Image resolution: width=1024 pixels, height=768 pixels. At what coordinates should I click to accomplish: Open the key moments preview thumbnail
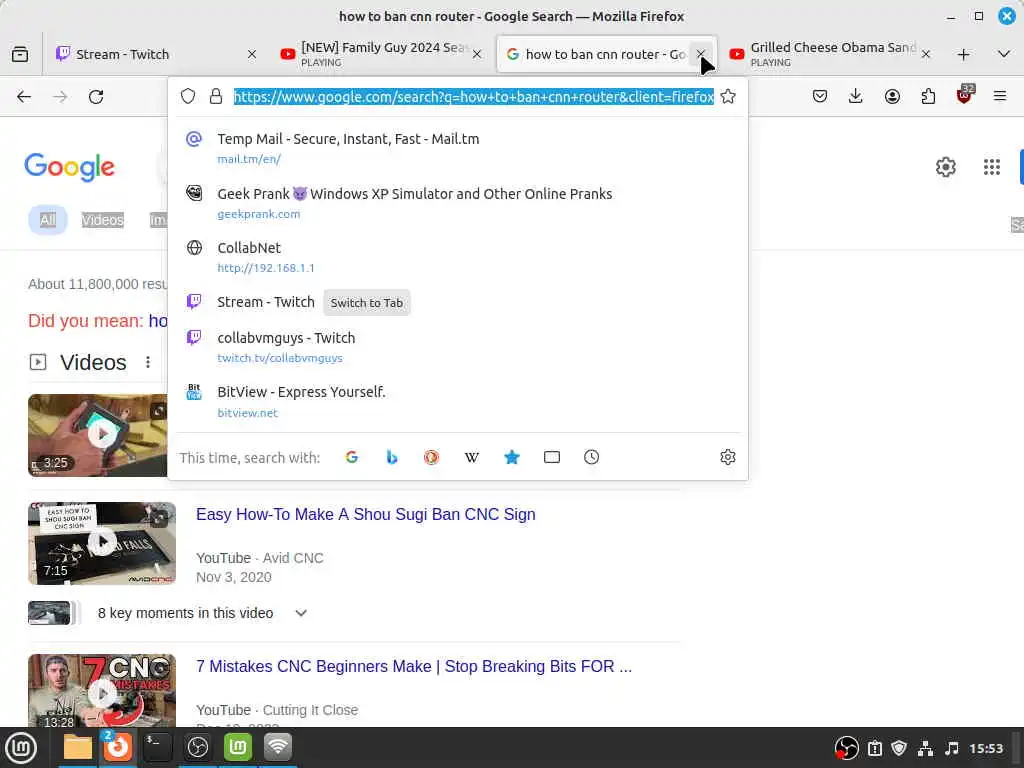click(x=49, y=613)
